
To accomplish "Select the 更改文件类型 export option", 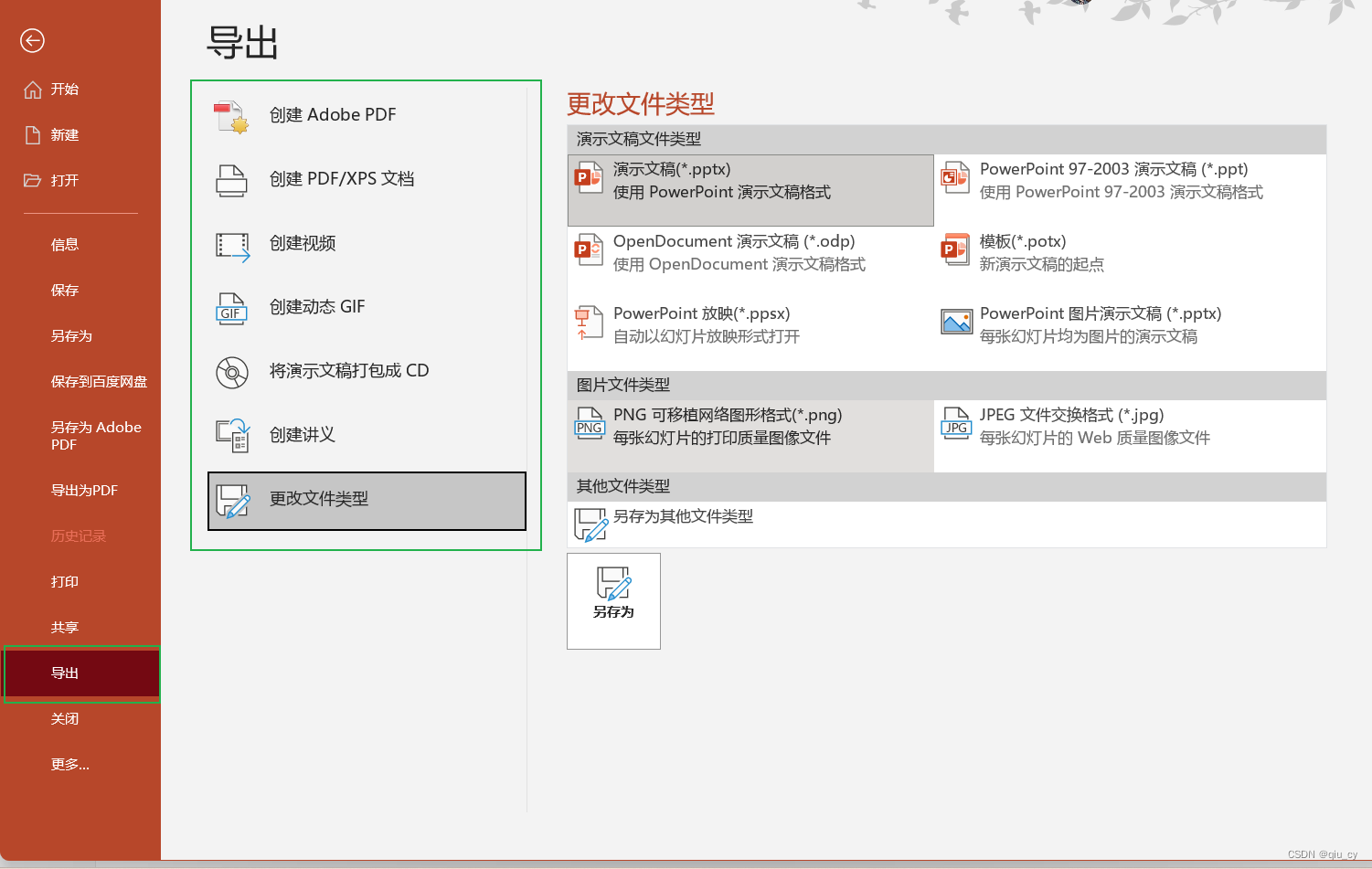I will tap(367, 501).
